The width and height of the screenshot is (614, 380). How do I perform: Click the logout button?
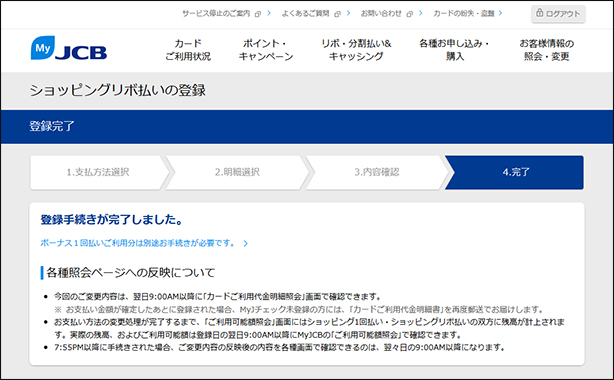(558, 14)
